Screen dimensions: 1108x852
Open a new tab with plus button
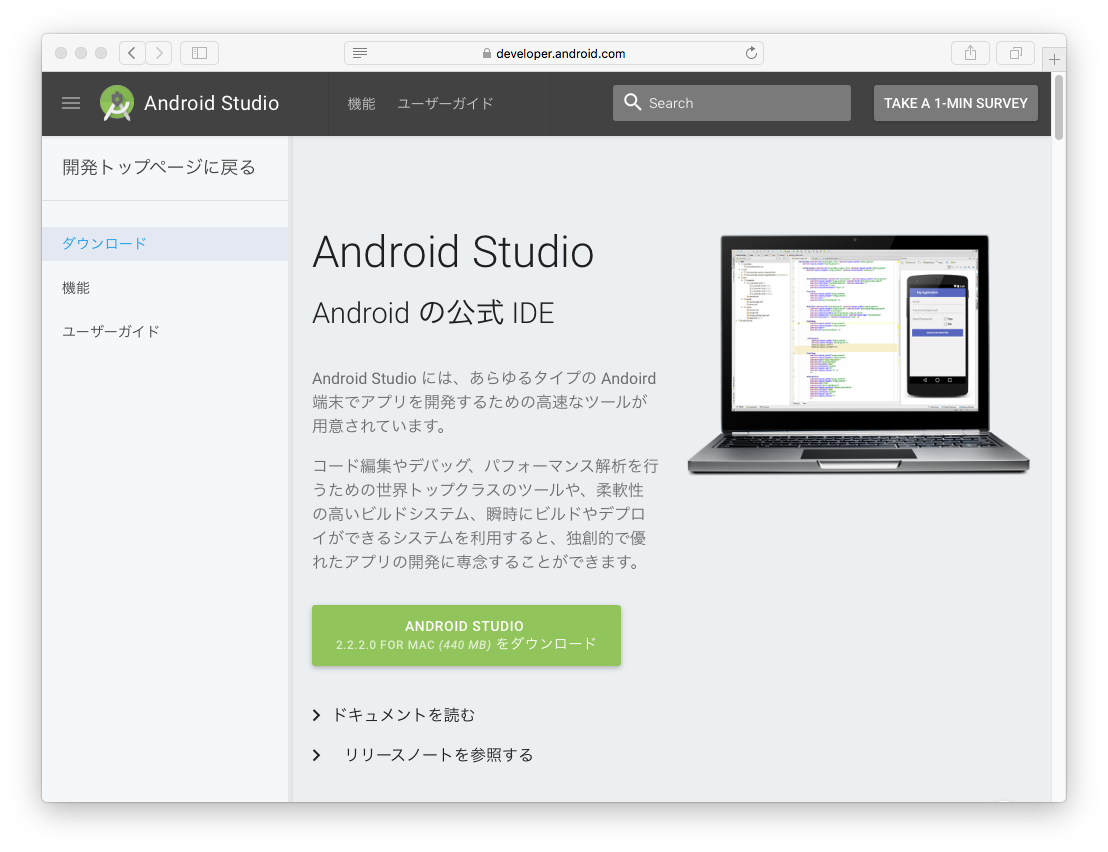click(1054, 59)
